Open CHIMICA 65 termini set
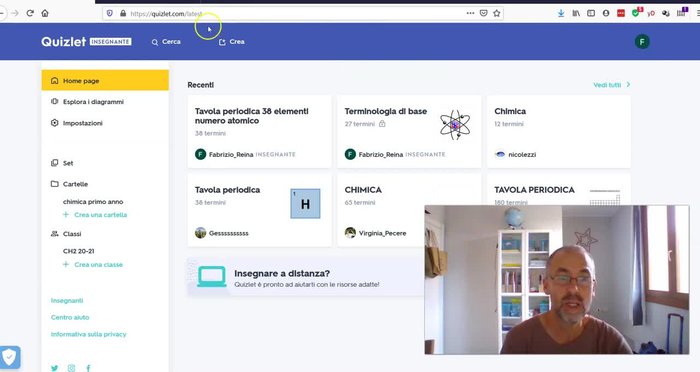 381,210
